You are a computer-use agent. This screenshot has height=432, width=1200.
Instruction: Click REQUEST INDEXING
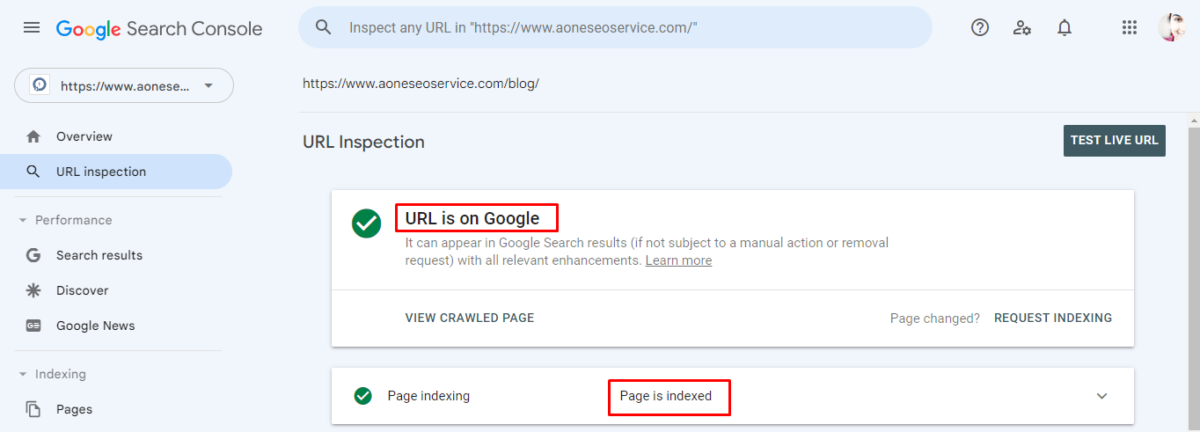click(x=1052, y=318)
